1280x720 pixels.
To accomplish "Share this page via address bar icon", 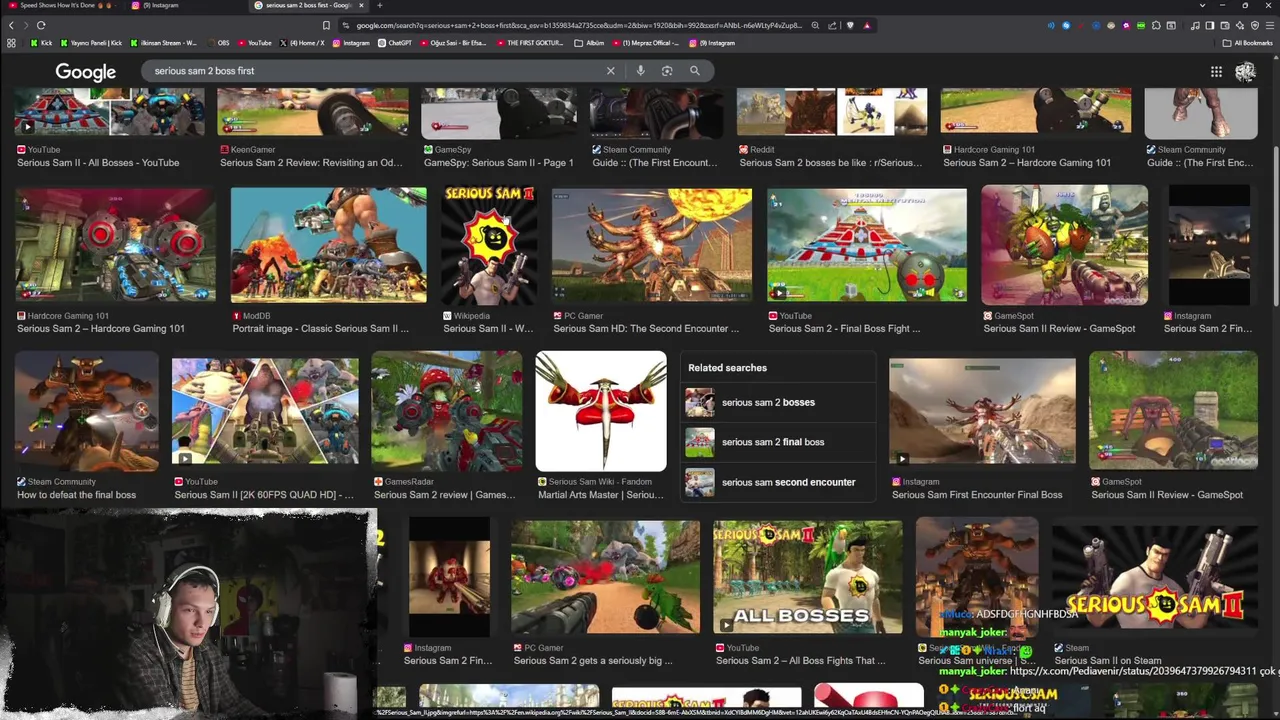I will pyautogui.click(x=832, y=25).
